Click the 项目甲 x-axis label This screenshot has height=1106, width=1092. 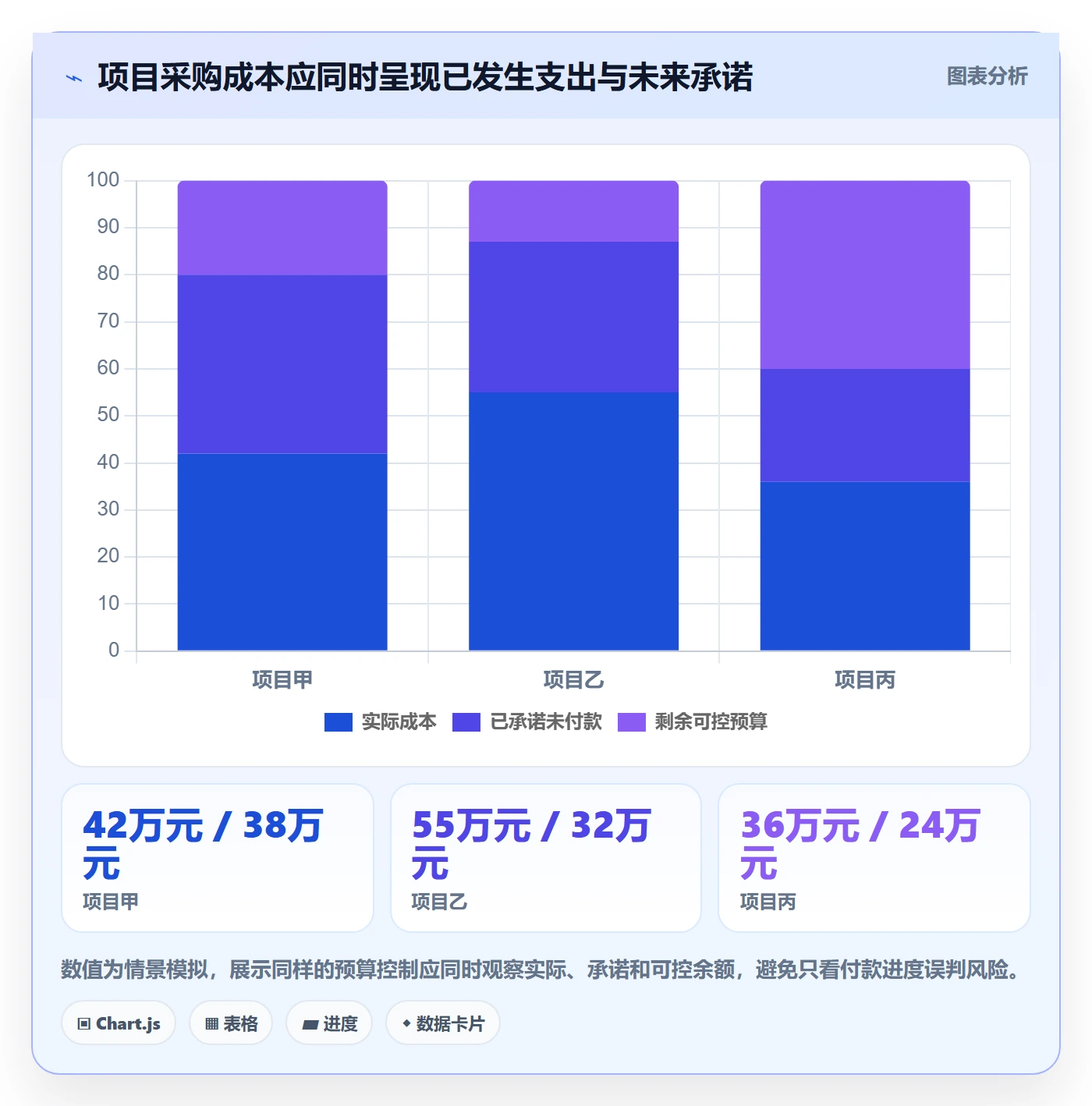[x=282, y=680]
